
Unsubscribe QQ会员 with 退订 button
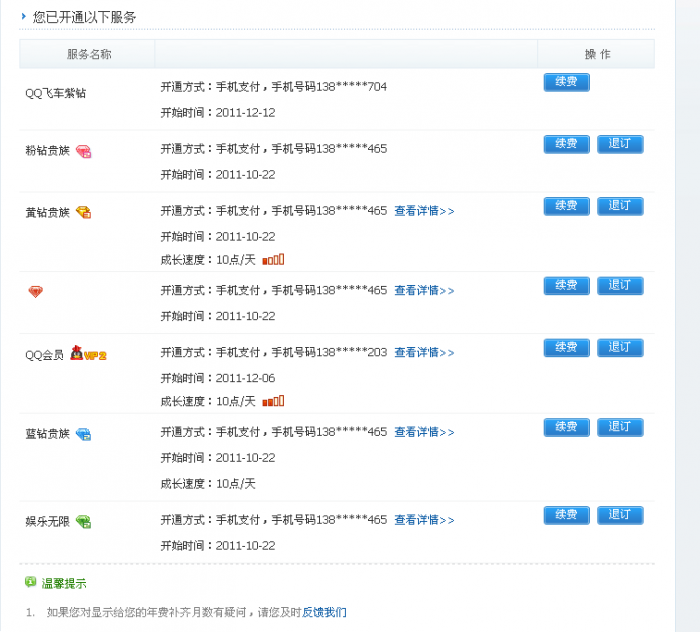pyautogui.click(x=620, y=348)
